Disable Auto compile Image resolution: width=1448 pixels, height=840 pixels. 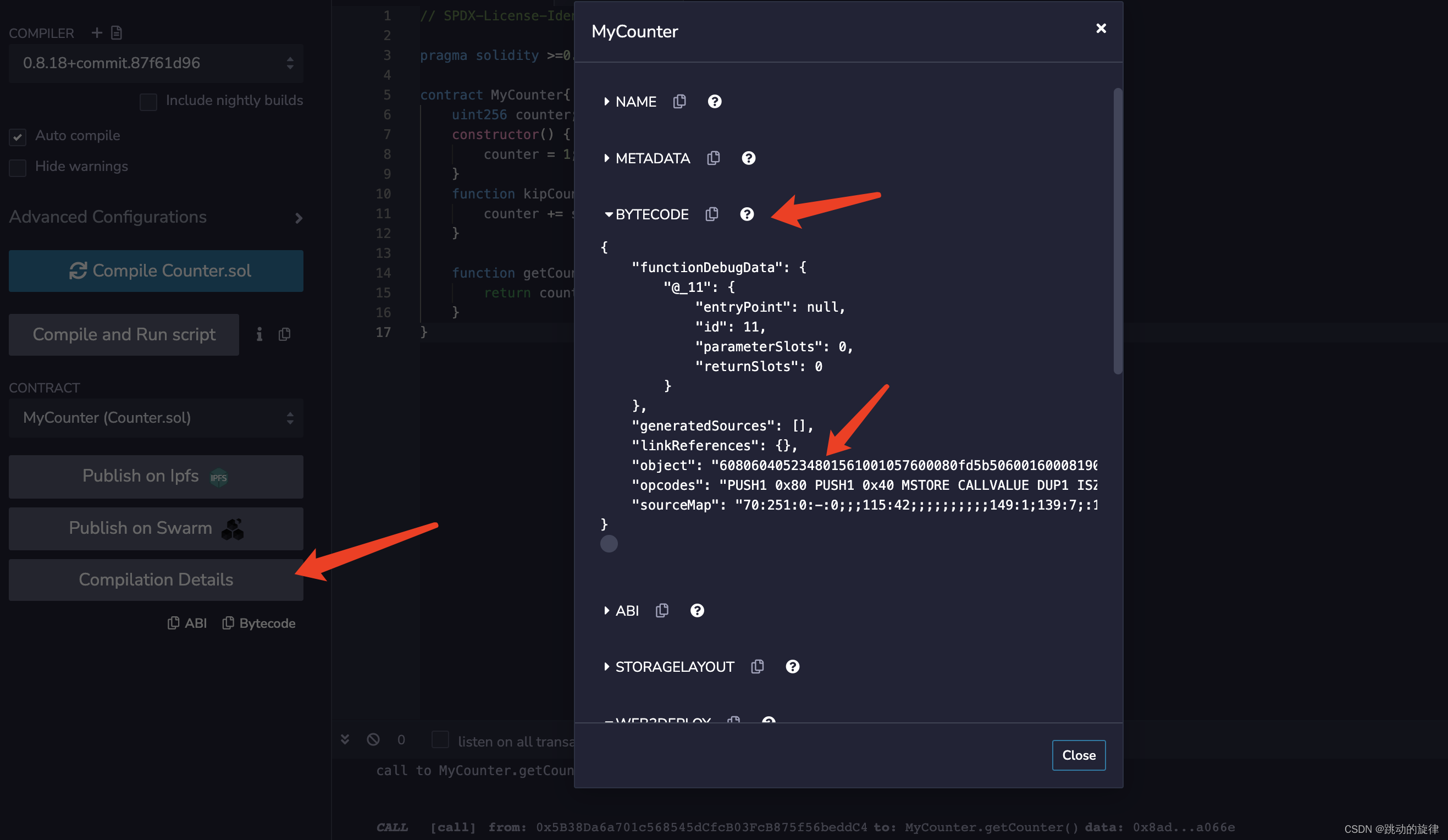pyautogui.click(x=17, y=137)
